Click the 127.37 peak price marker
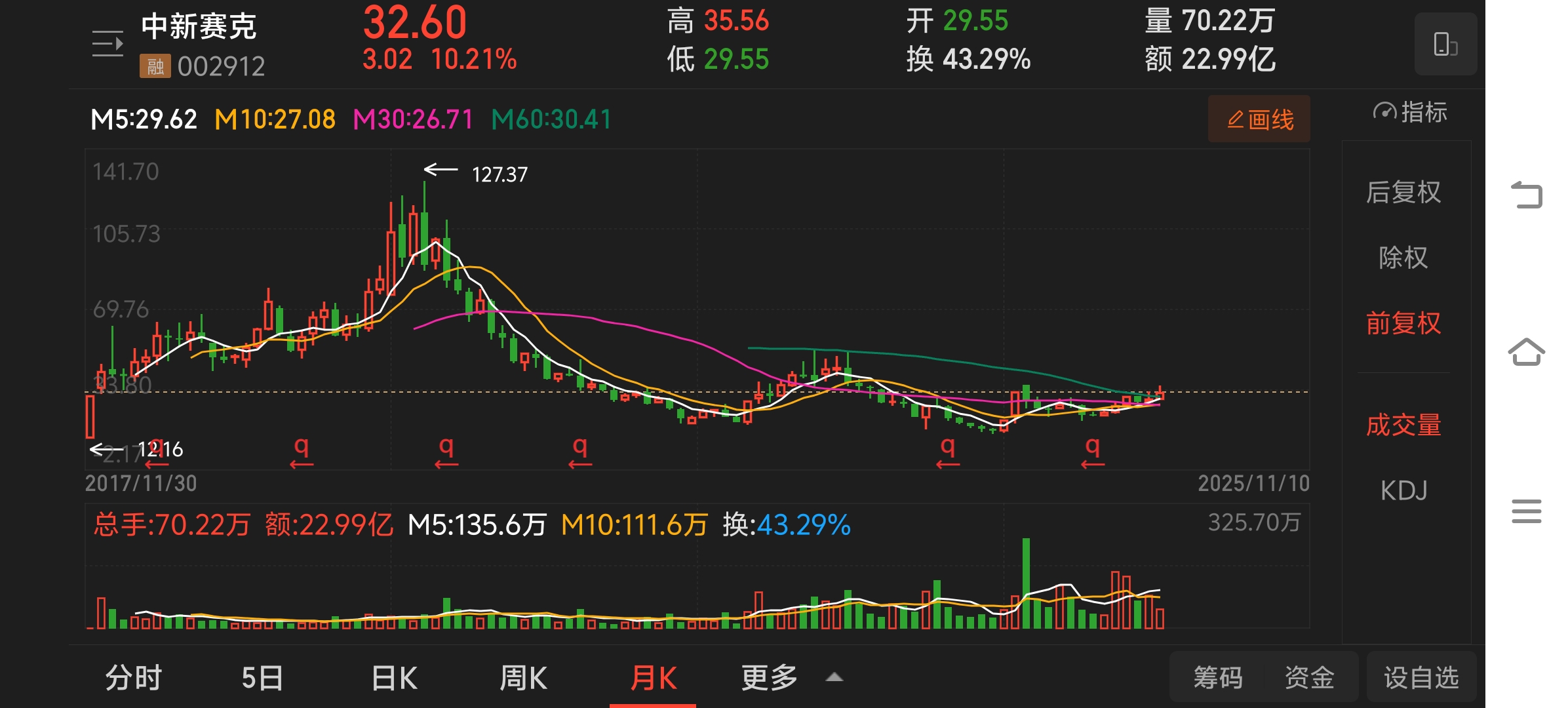 click(x=499, y=174)
